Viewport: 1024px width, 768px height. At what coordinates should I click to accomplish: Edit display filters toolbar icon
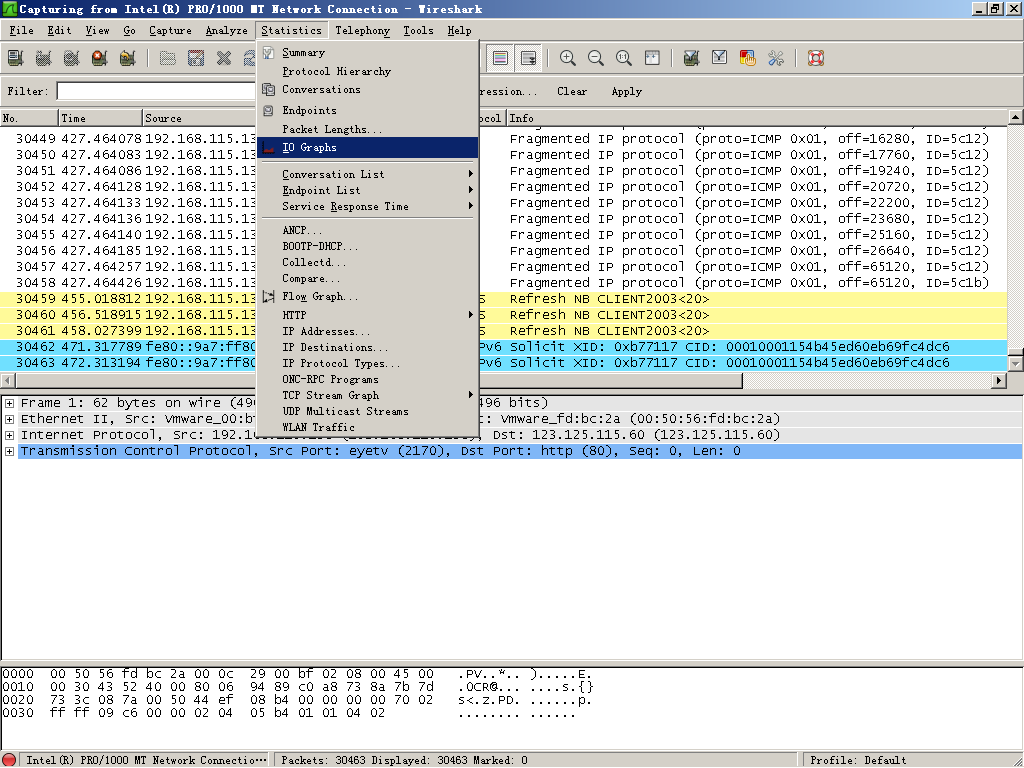point(719,58)
